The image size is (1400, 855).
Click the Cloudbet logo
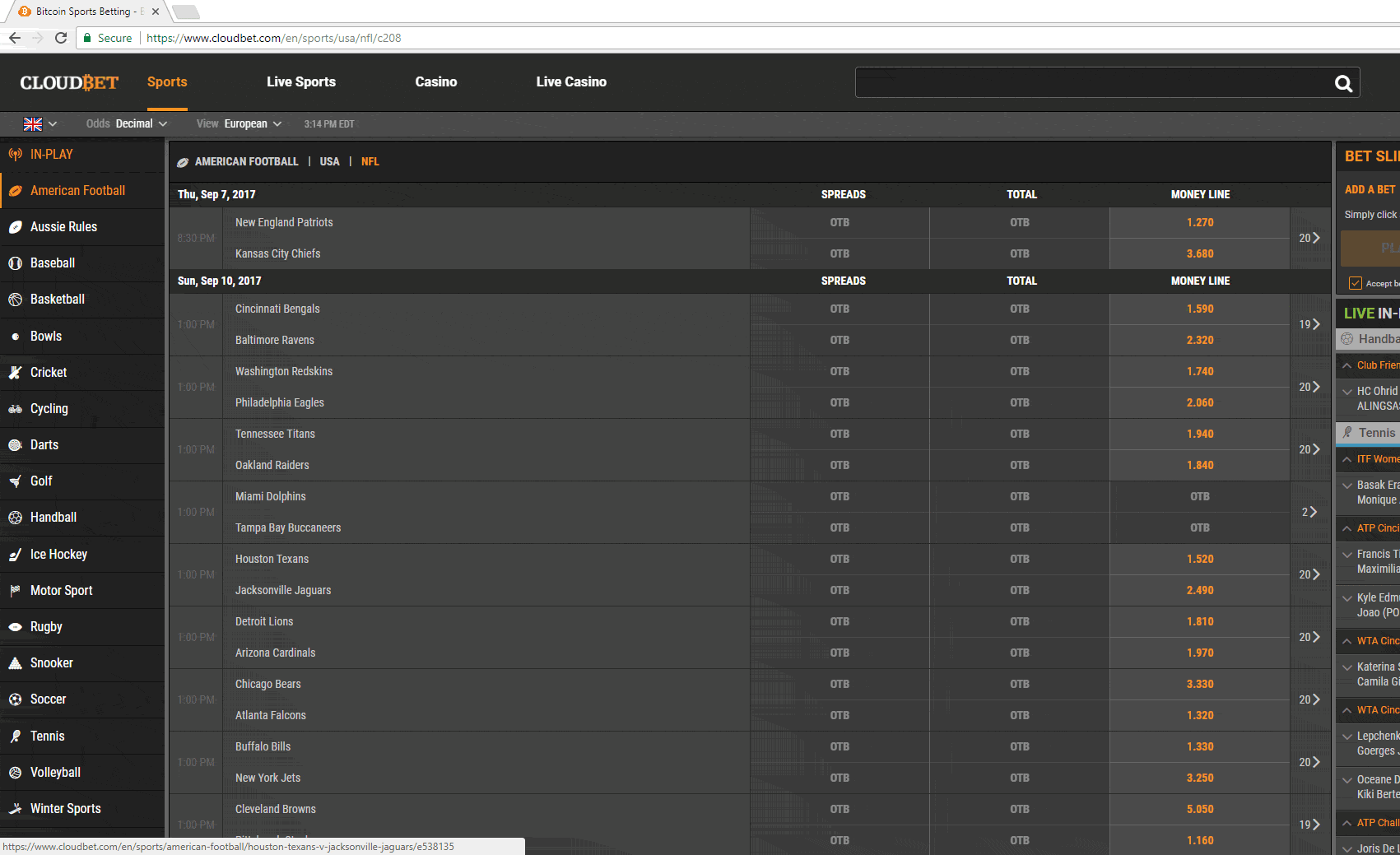(69, 82)
